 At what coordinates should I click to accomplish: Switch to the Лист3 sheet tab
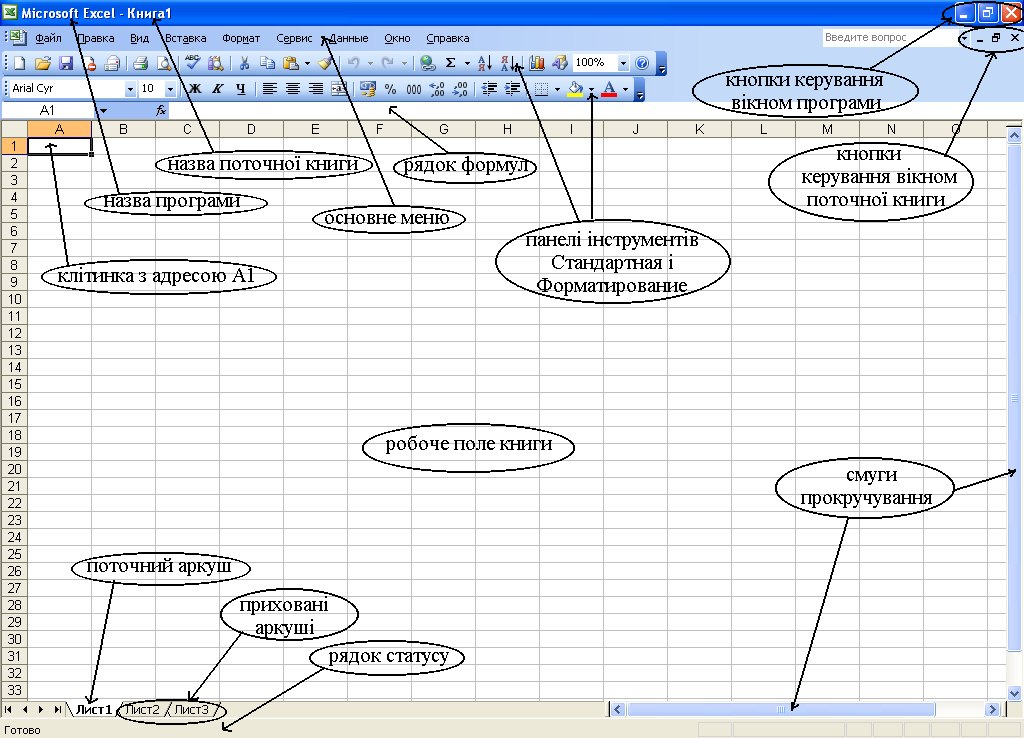tap(191, 709)
